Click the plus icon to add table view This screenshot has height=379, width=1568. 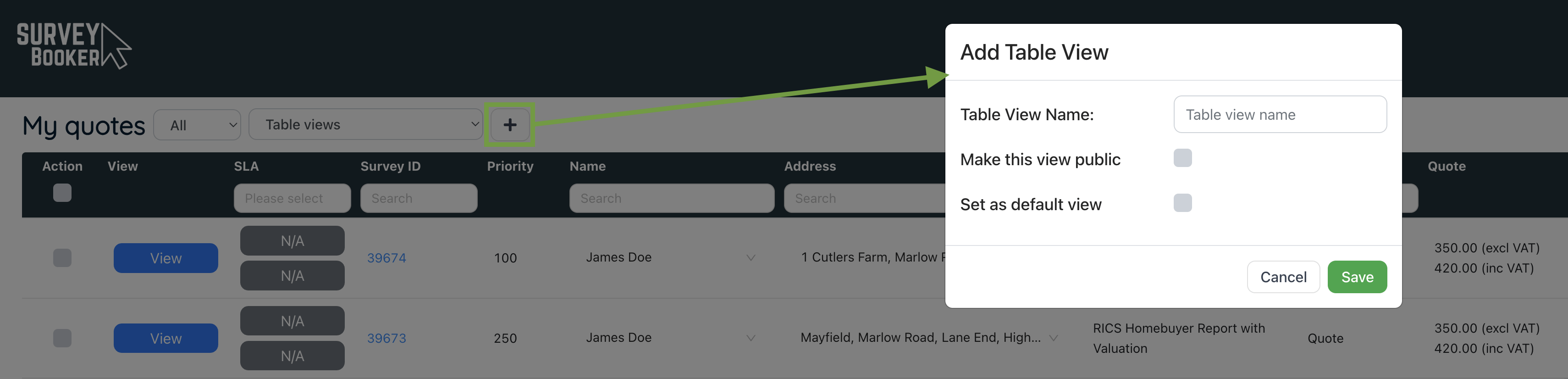pos(509,125)
